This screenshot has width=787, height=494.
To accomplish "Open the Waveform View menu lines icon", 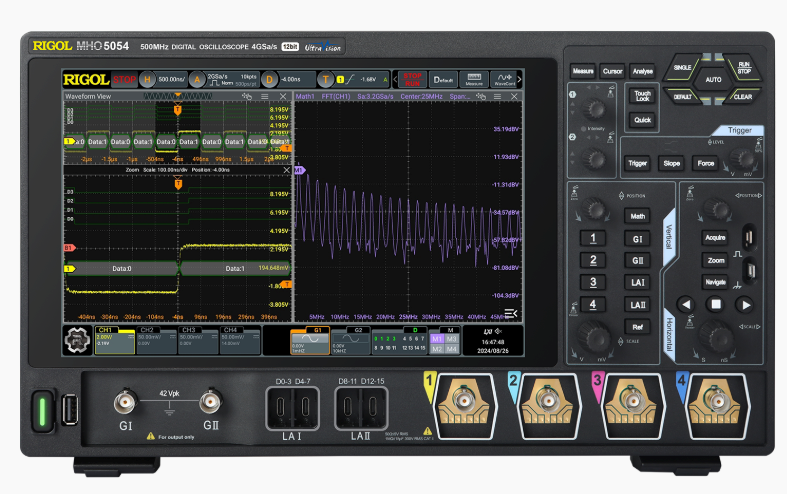I will coord(265,97).
